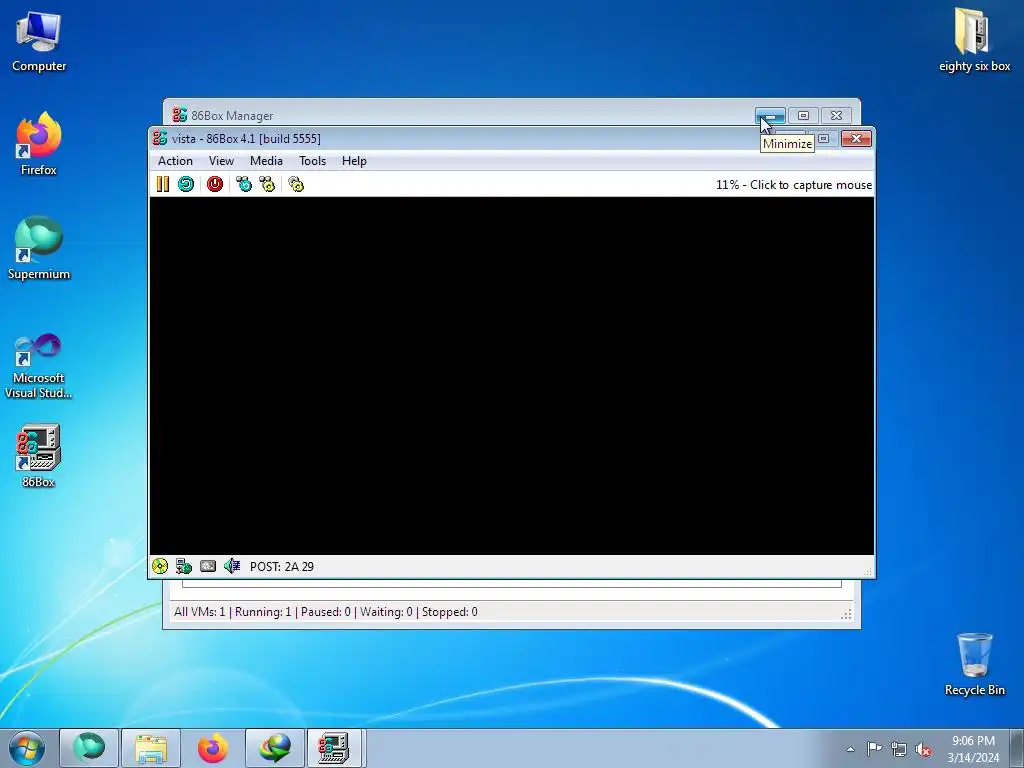Image resolution: width=1024 pixels, height=768 pixels.
Task: Open the View menu
Action: pyautogui.click(x=221, y=161)
